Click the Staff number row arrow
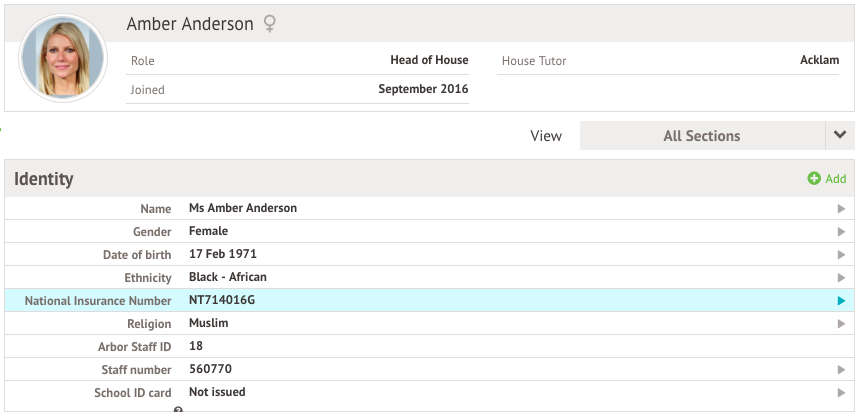859x417 pixels. 841,370
